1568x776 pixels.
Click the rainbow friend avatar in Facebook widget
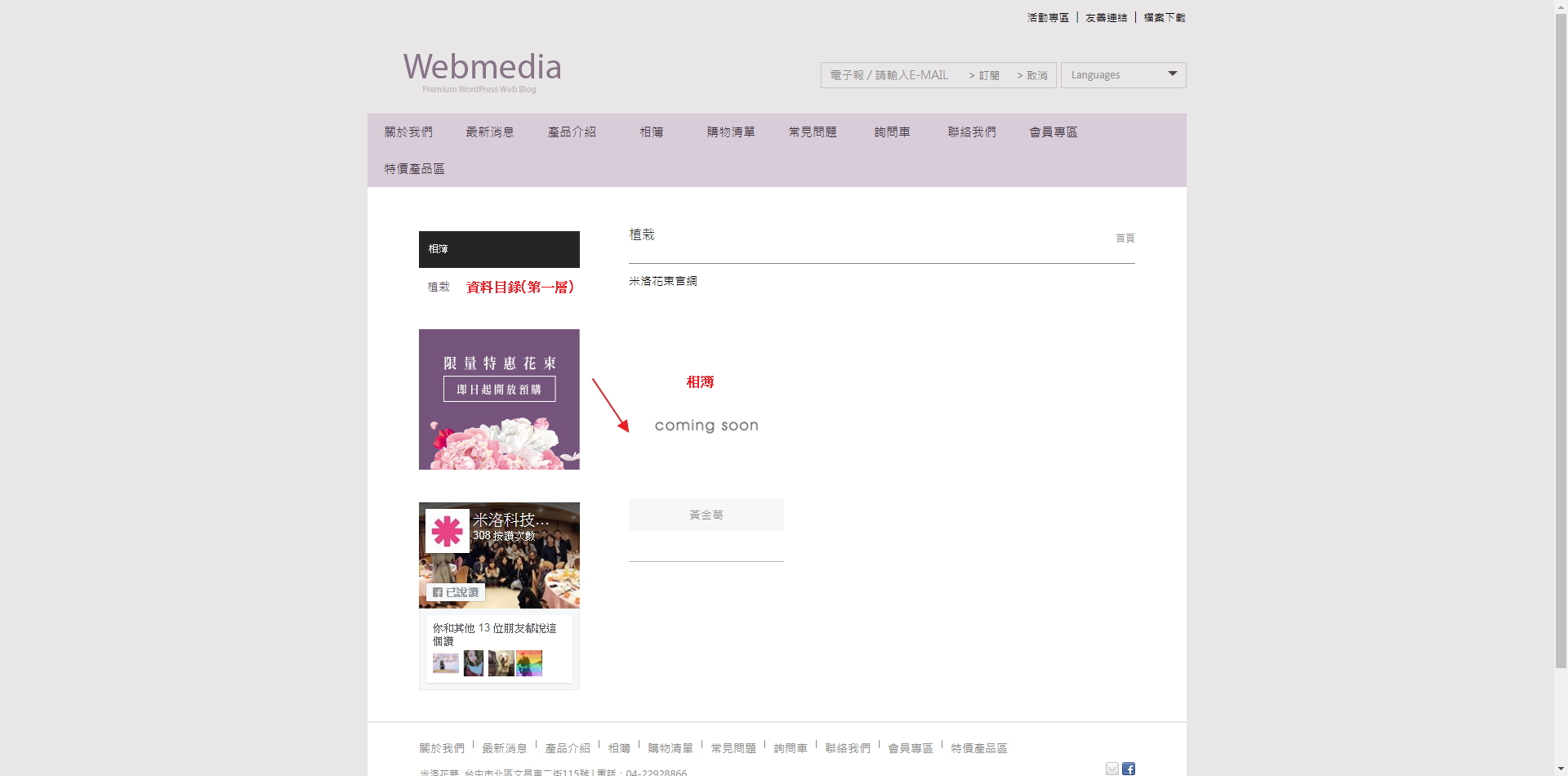[529, 663]
